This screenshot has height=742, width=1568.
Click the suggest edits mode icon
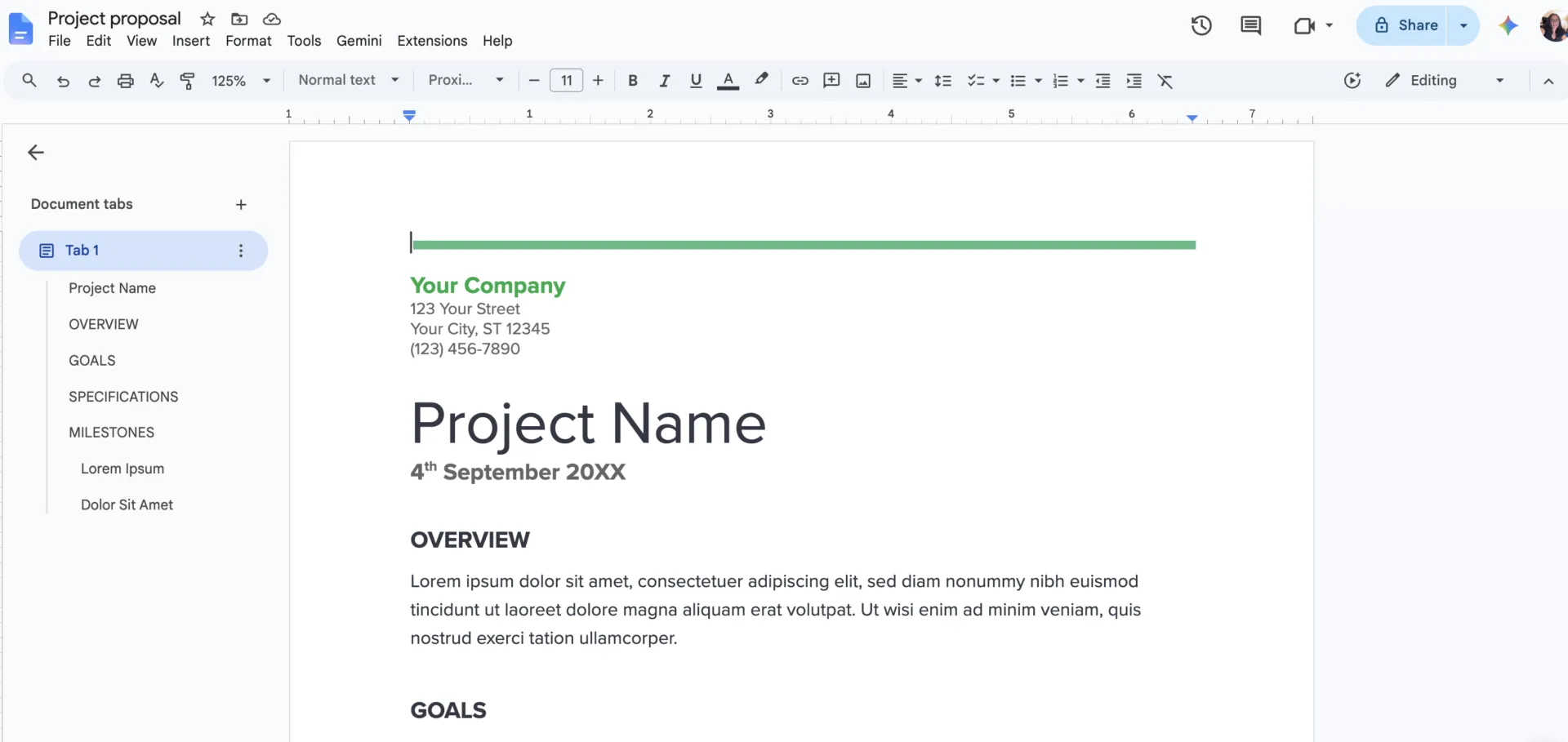[x=1352, y=80]
